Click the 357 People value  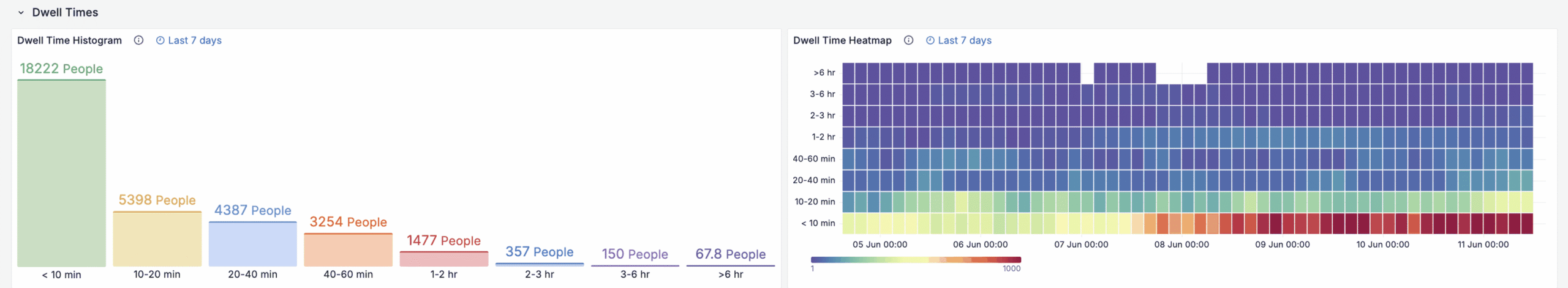539,252
